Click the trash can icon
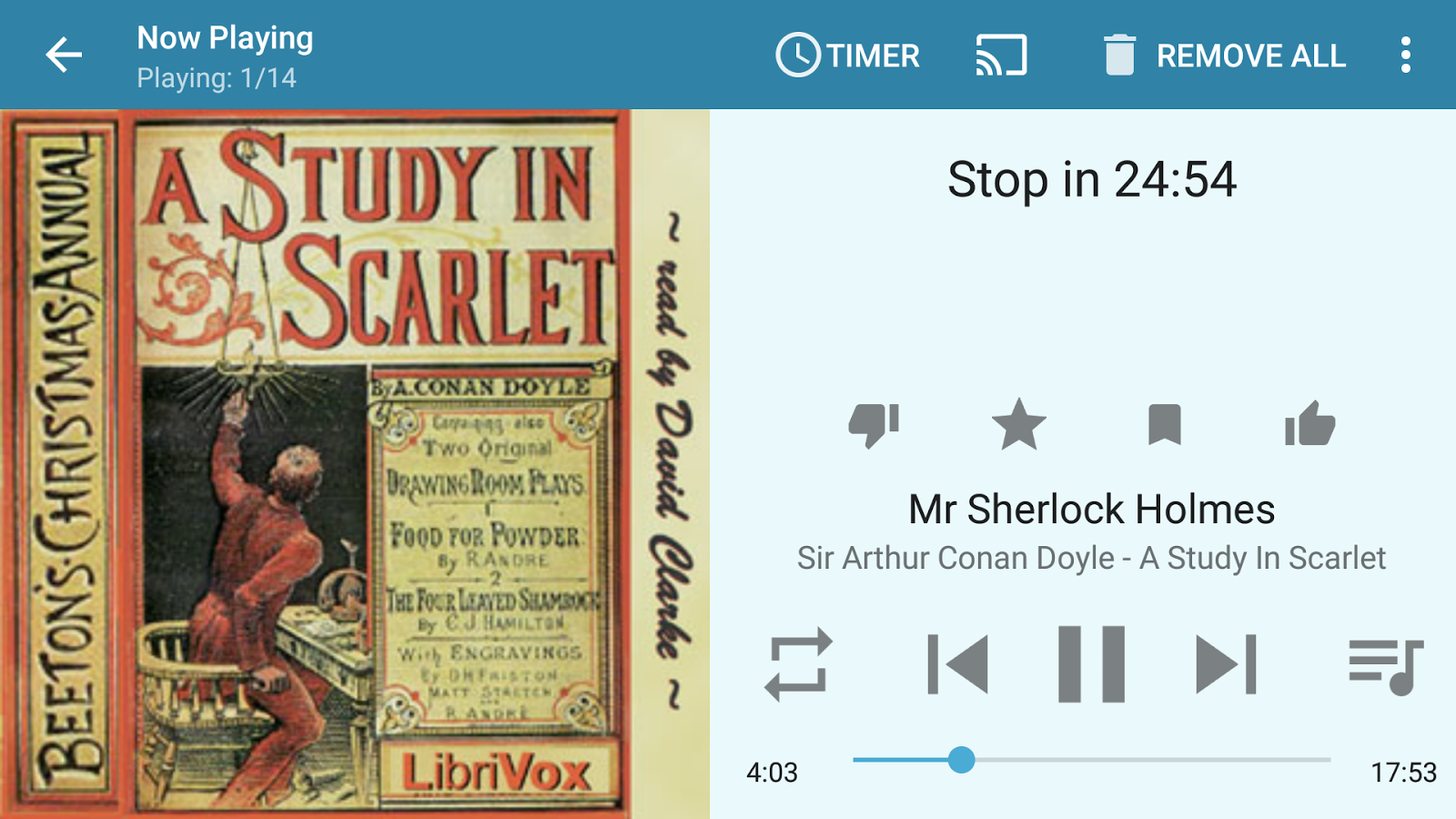 pos(1119,56)
